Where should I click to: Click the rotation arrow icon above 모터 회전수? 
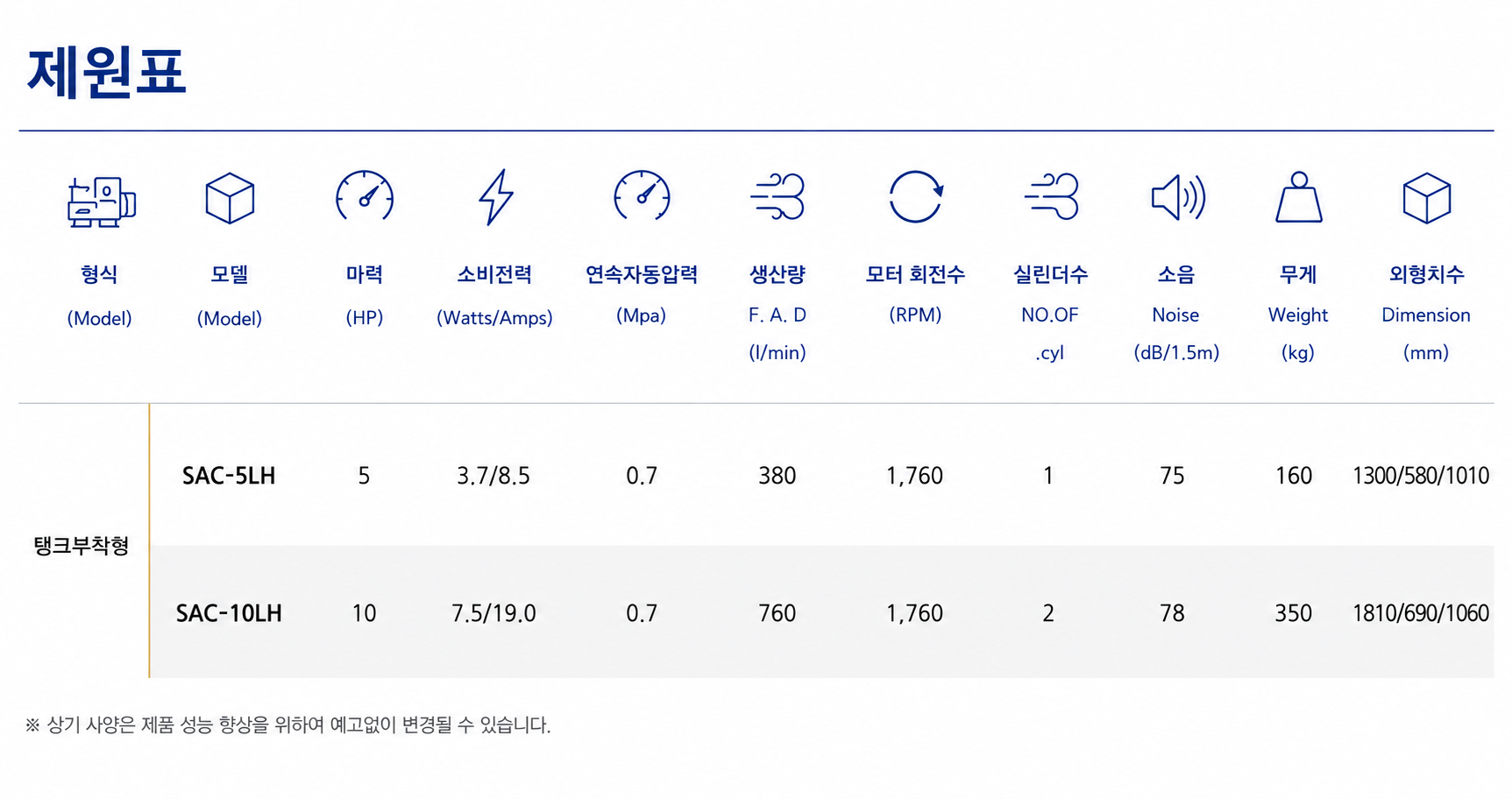point(915,196)
